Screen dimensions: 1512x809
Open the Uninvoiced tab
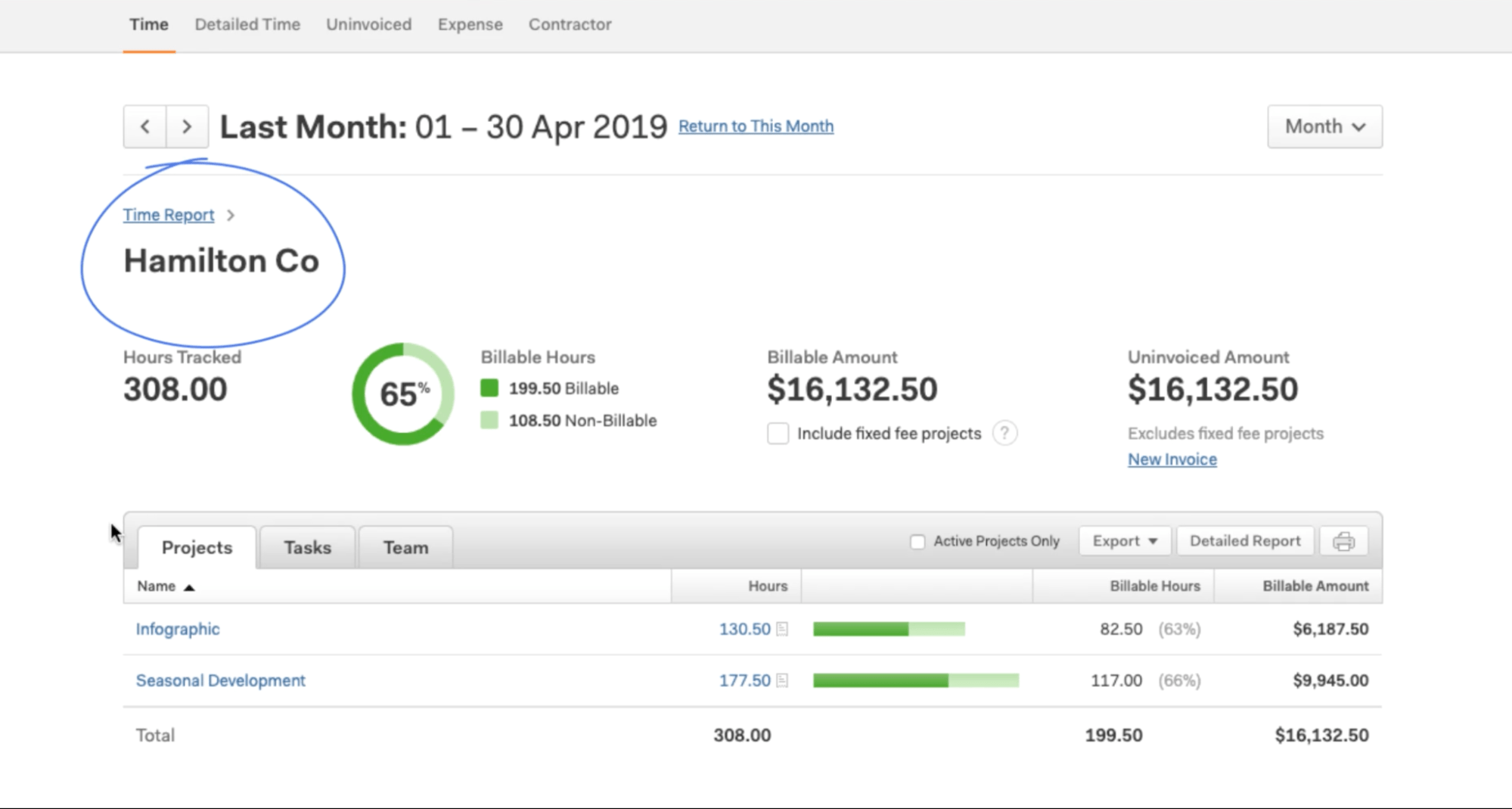(x=369, y=24)
